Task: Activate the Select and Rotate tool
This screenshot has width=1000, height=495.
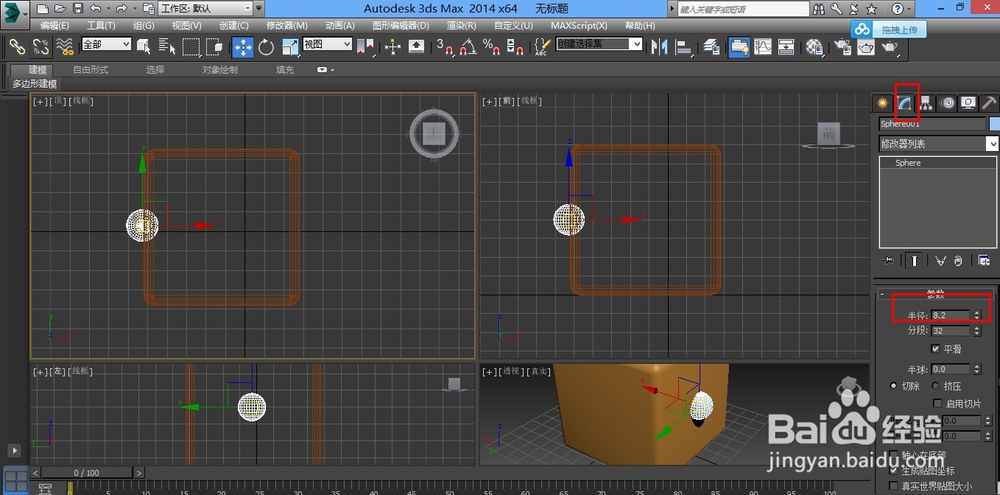Action: pyautogui.click(x=266, y=47)
